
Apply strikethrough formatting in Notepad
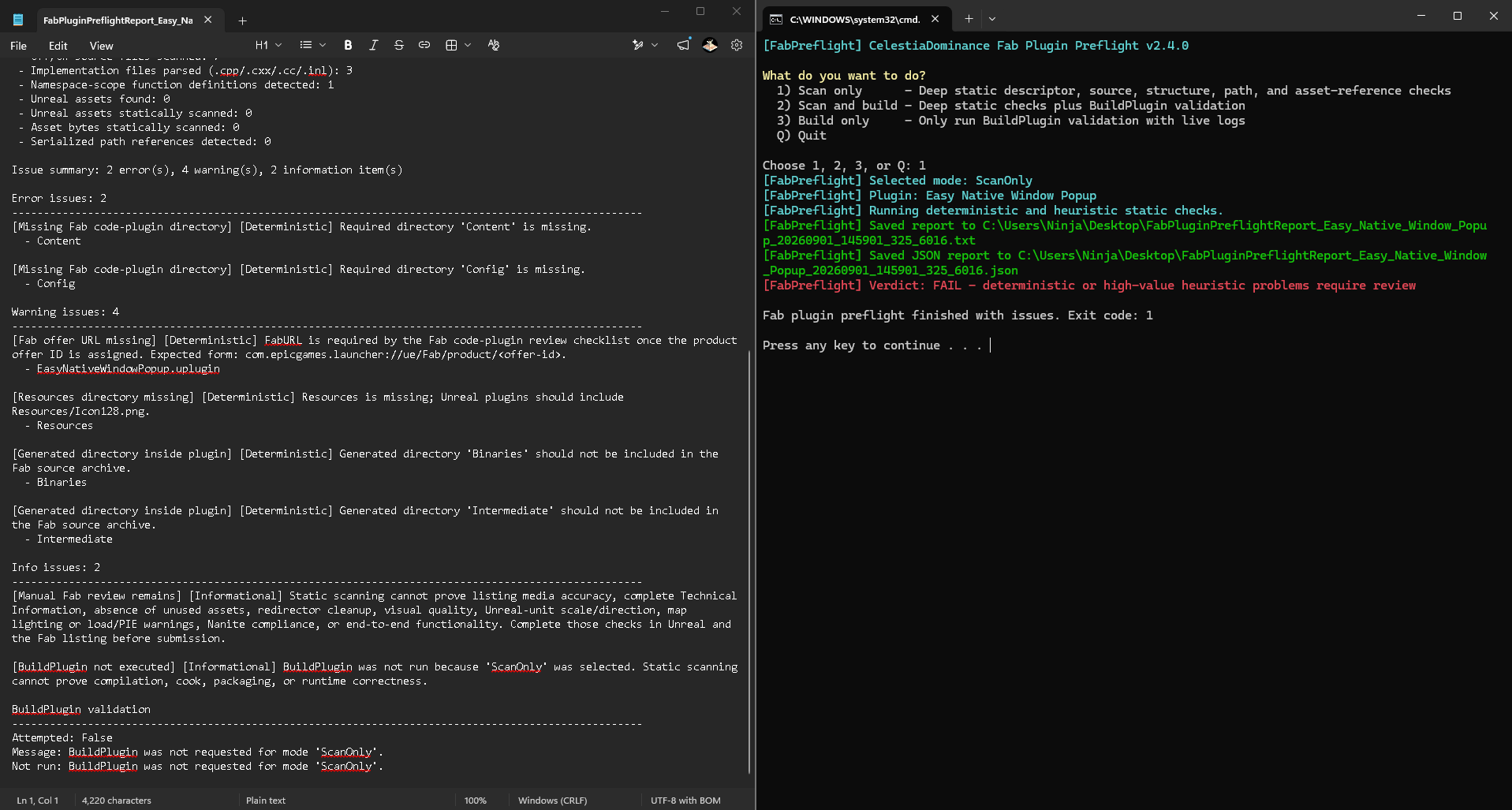398,45
